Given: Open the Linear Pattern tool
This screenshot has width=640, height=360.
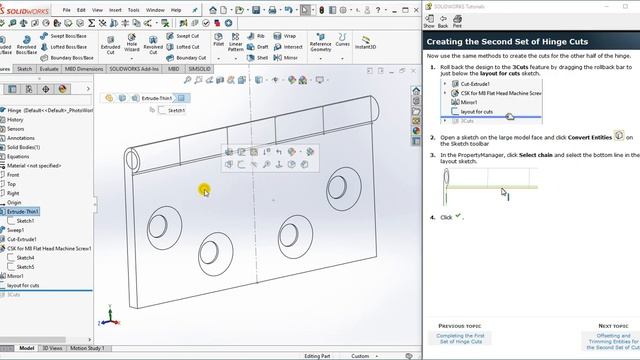Looking at the screenshot, I should coord(236,42).
